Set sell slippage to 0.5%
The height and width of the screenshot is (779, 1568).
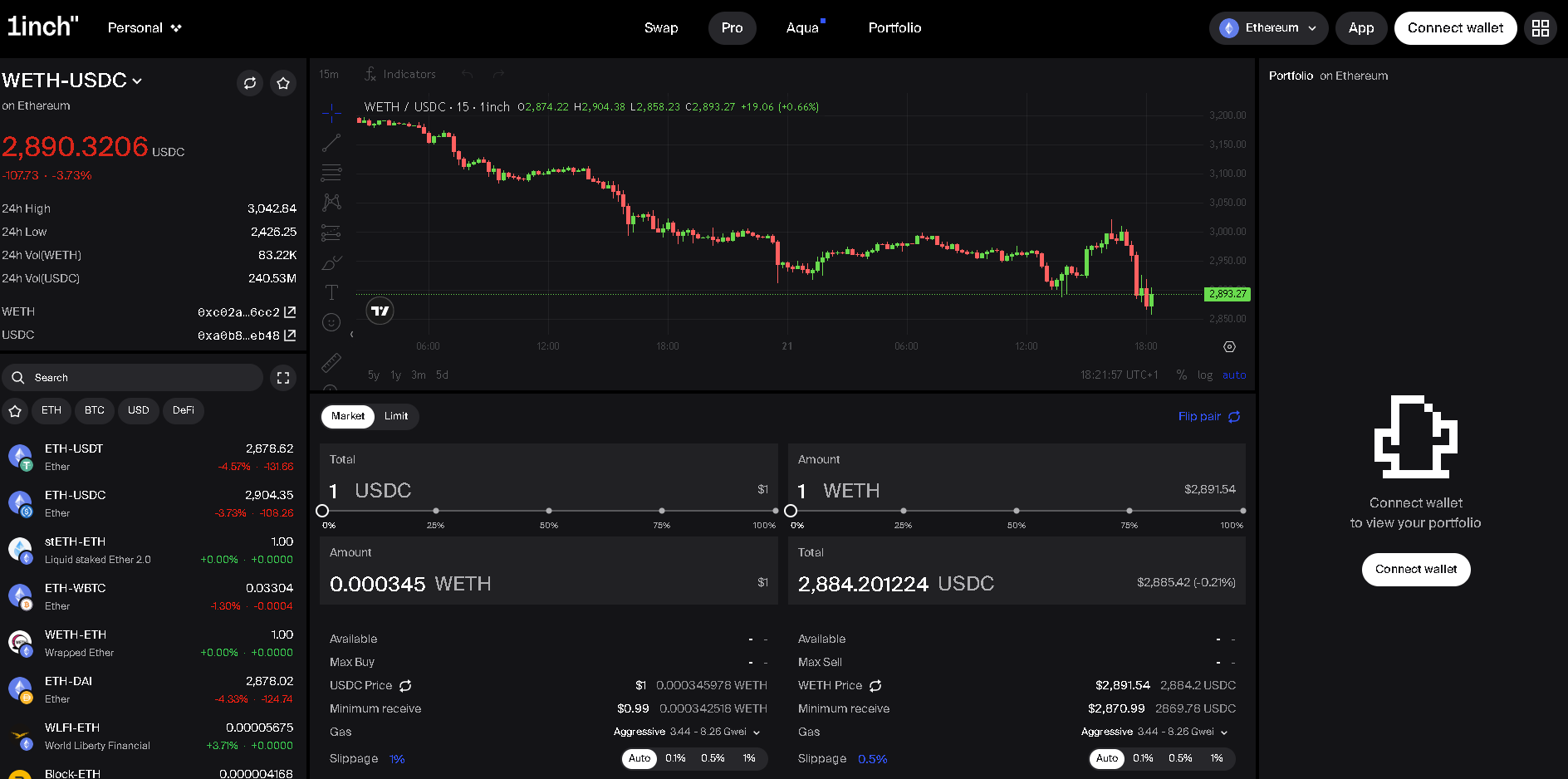[1180, 758]
